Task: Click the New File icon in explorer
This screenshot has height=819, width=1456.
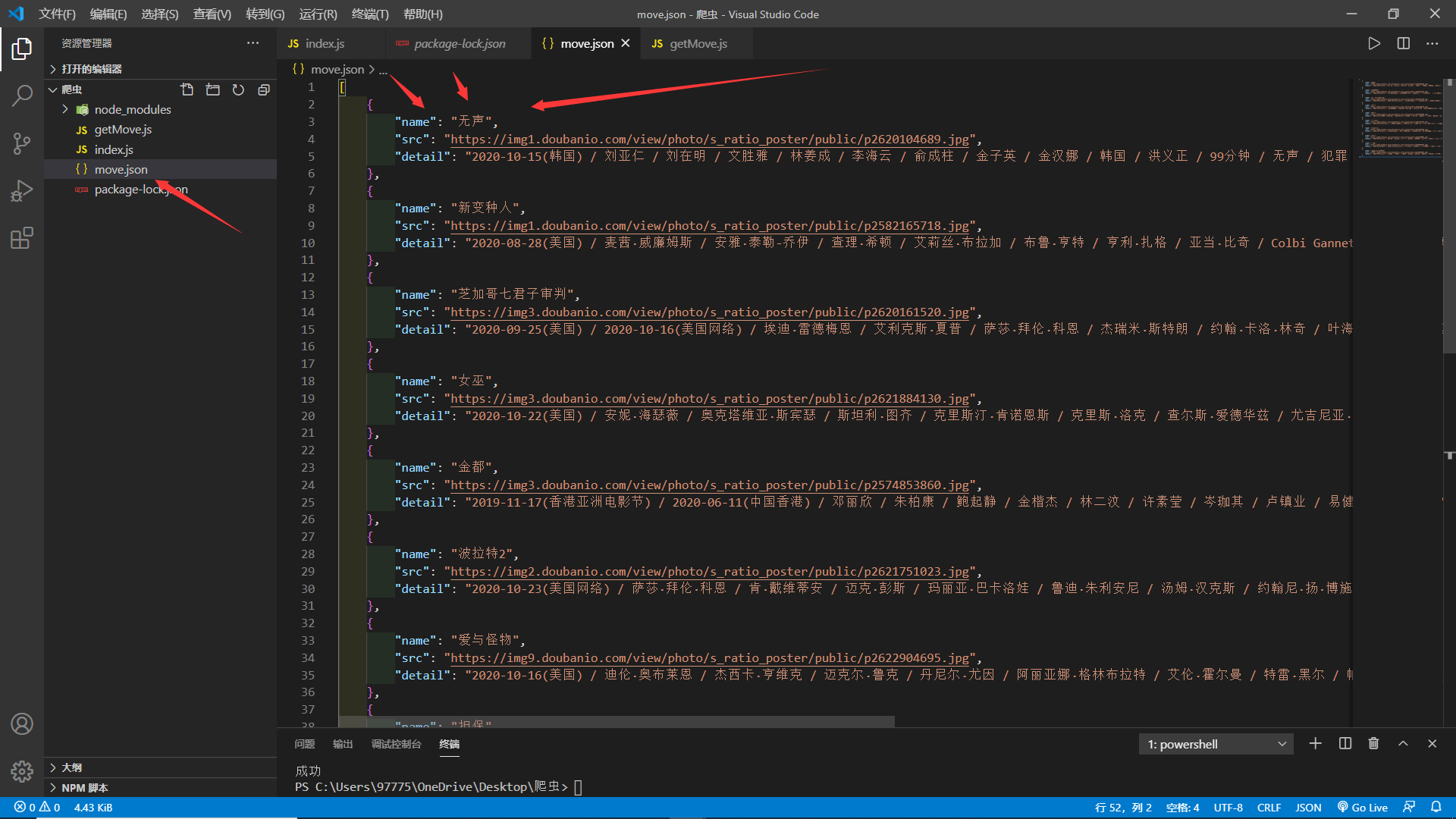Action: 187,89
